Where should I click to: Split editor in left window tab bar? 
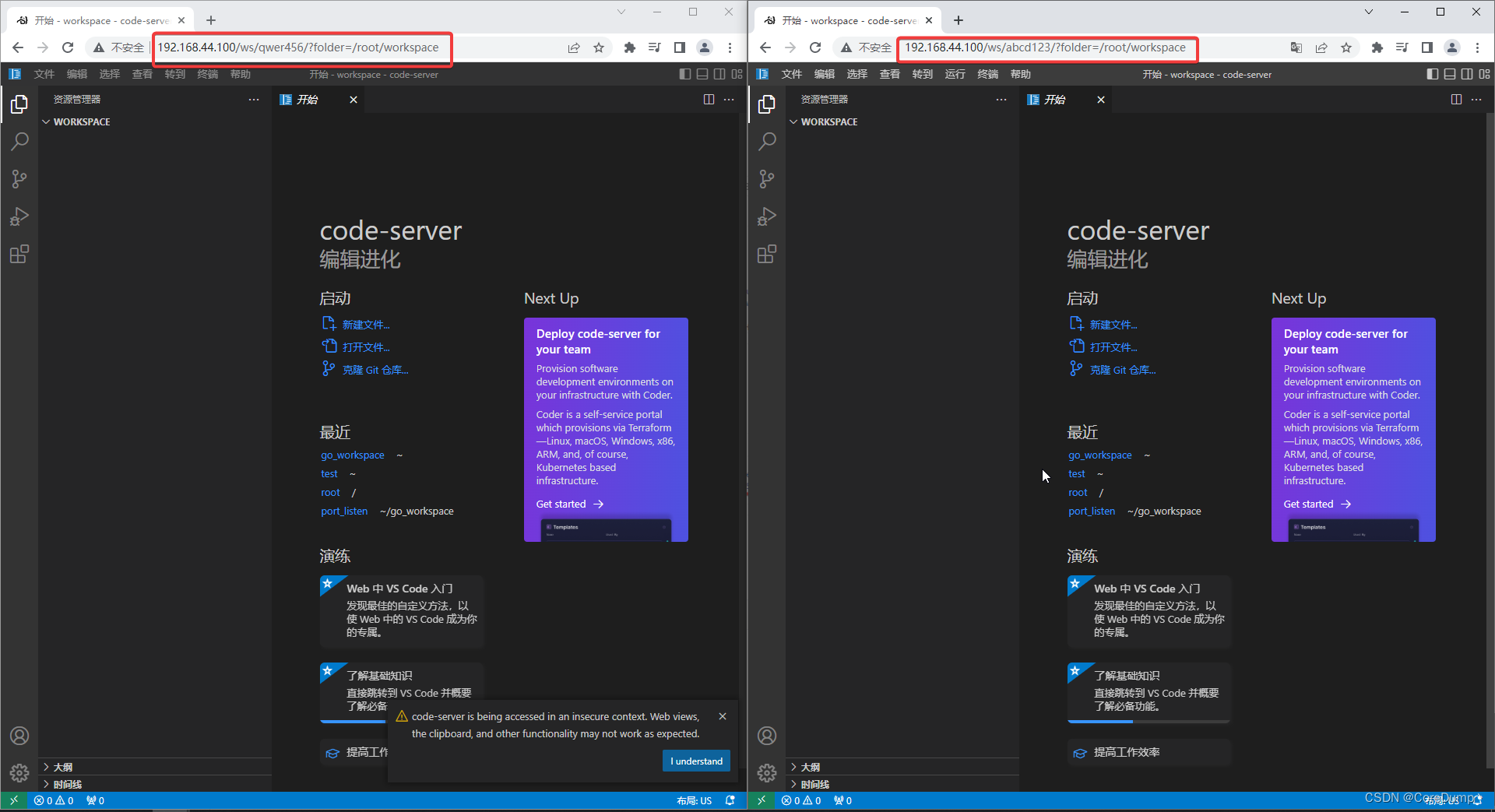709,100
